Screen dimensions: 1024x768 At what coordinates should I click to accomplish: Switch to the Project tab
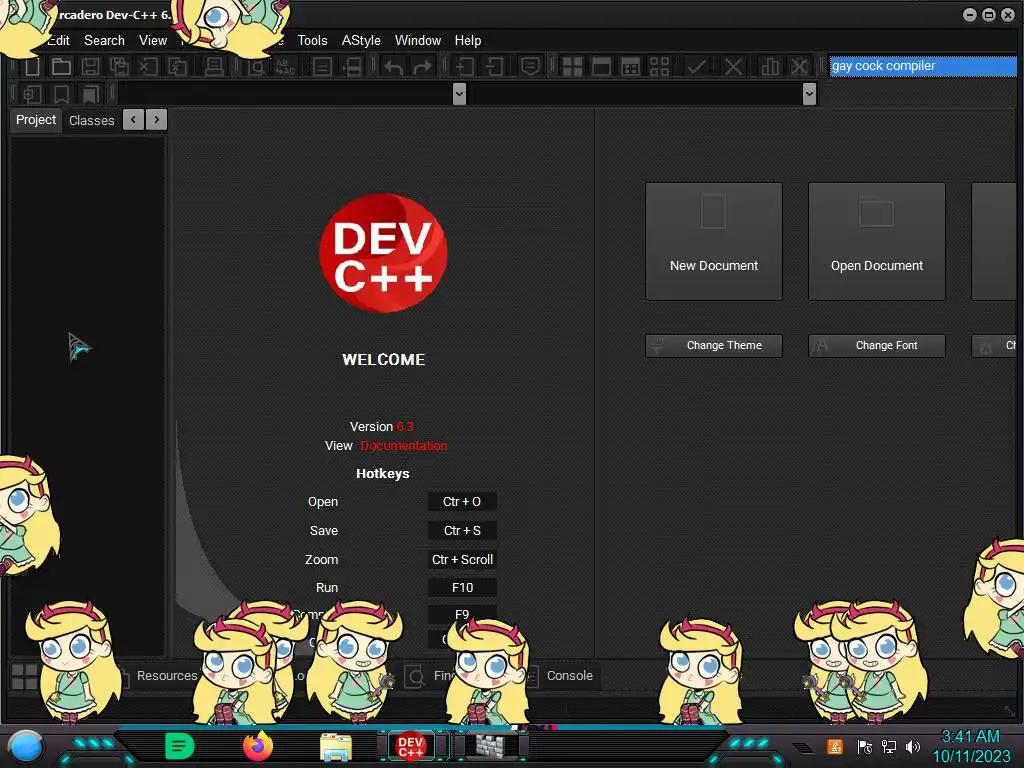coord(36,120)
